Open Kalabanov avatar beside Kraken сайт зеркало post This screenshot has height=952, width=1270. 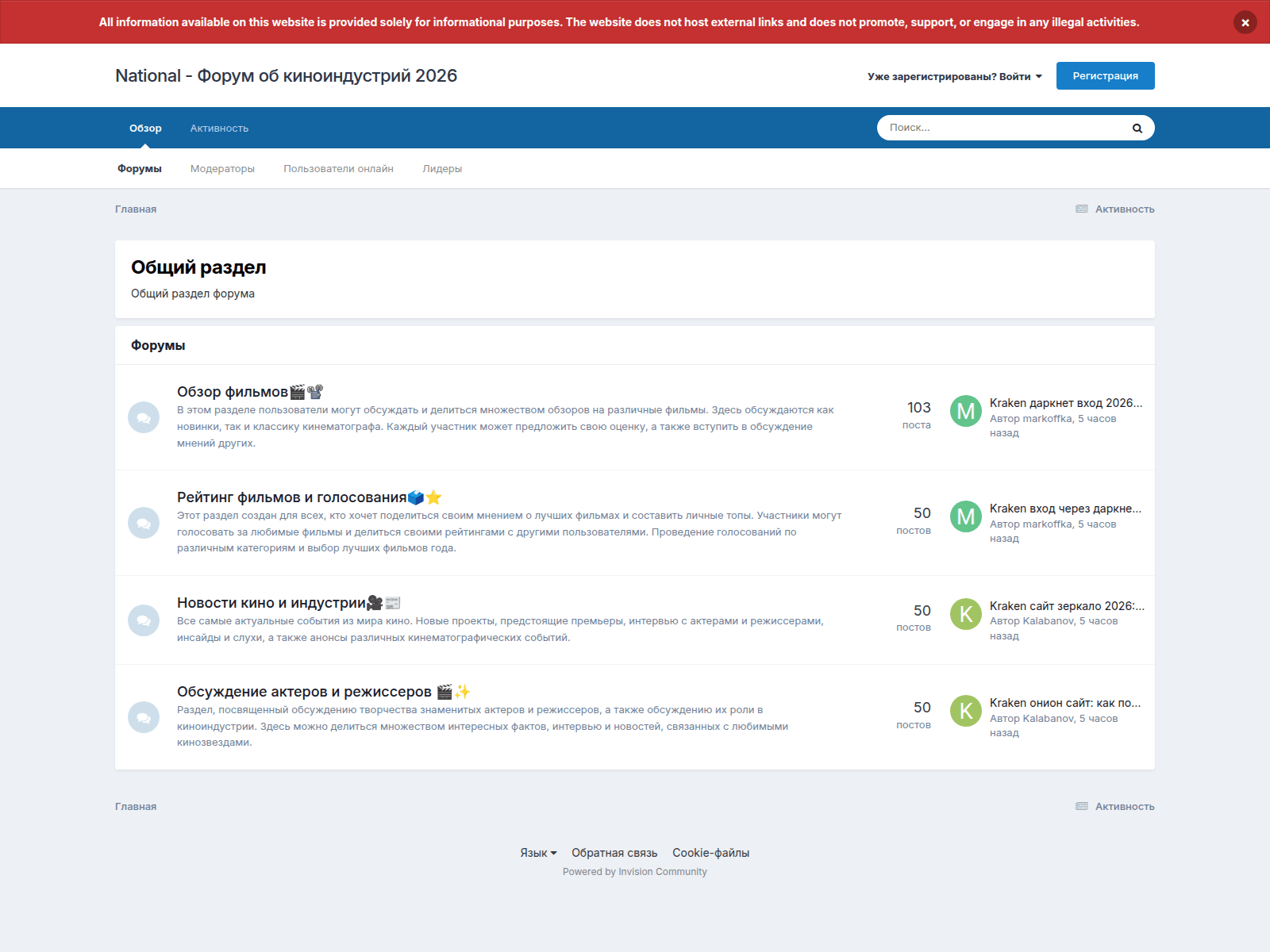coord(966,614)
